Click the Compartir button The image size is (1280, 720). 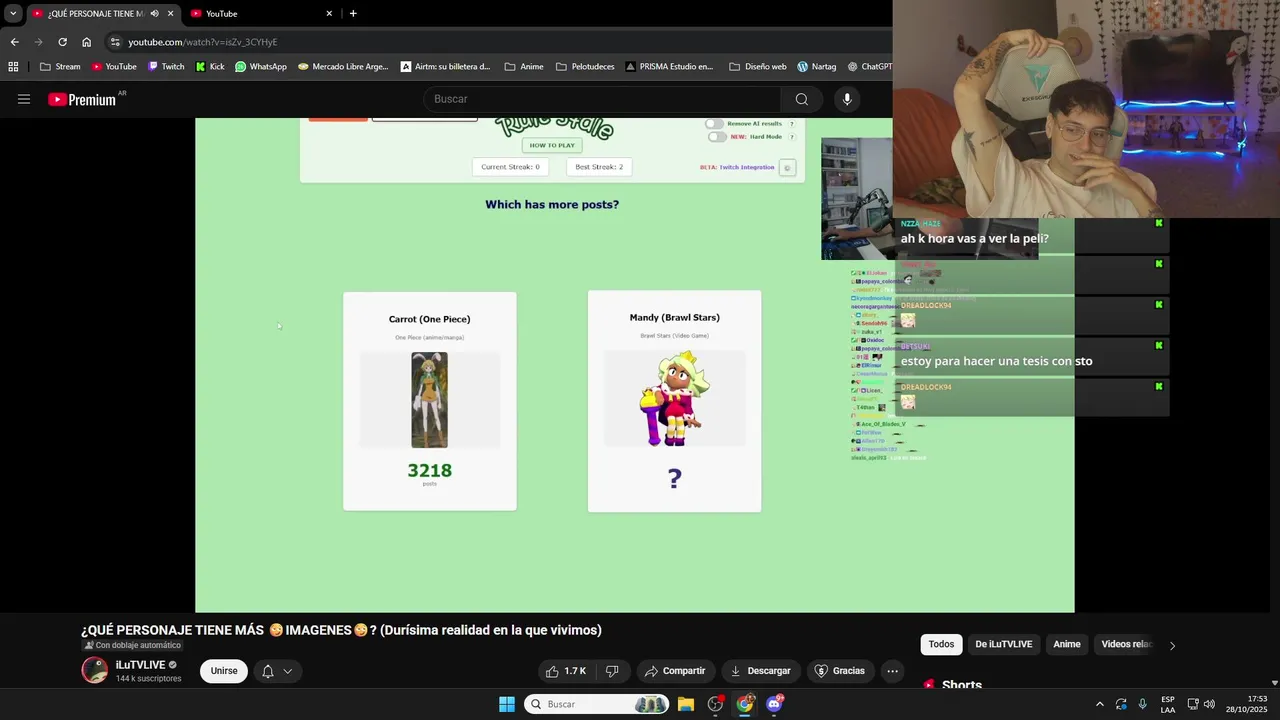675,671
